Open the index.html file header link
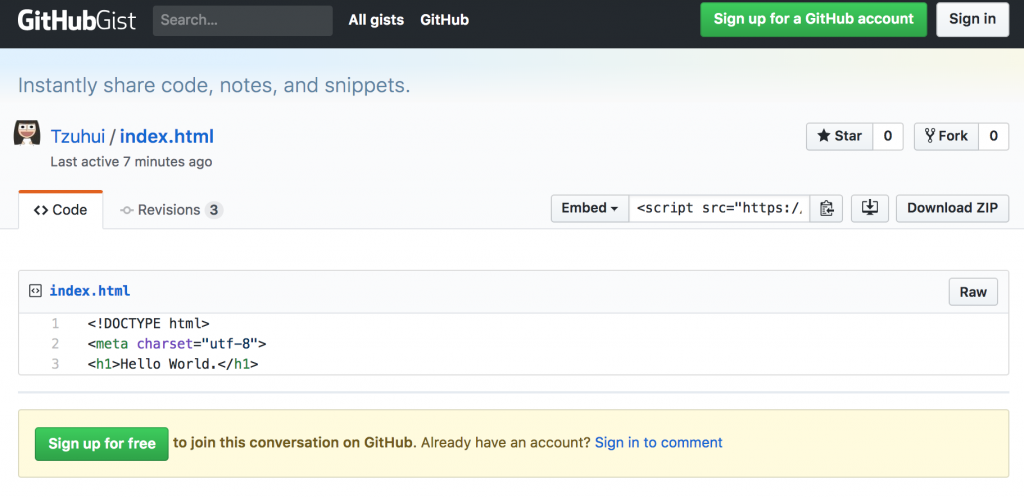The height and width of the screenshot is (498, 1024). (x=90, y=291)
